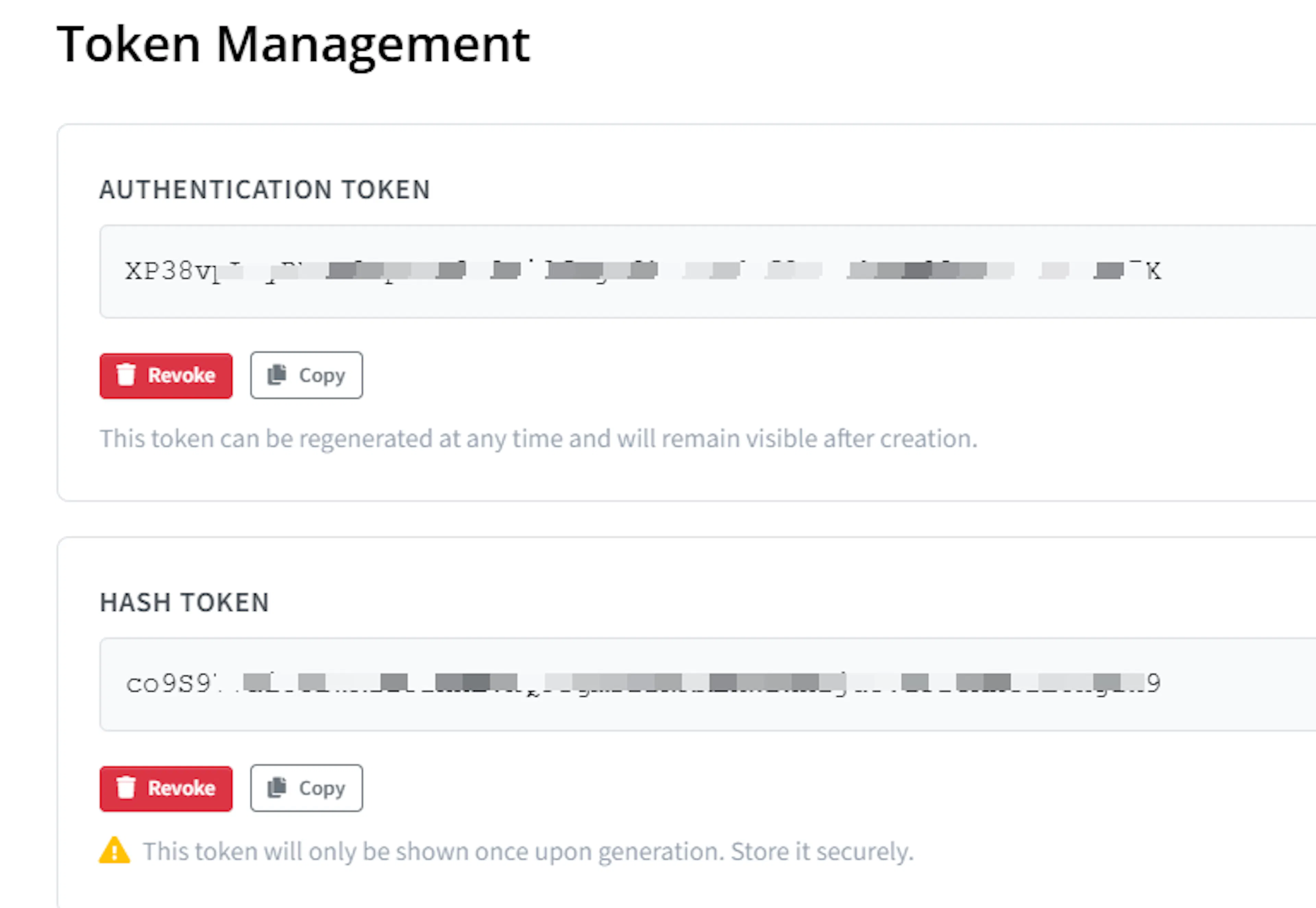Click clipboard icon on hash token Copy
The height and width of the screenshot is (908, 1316).
click(x=277, y=788)
